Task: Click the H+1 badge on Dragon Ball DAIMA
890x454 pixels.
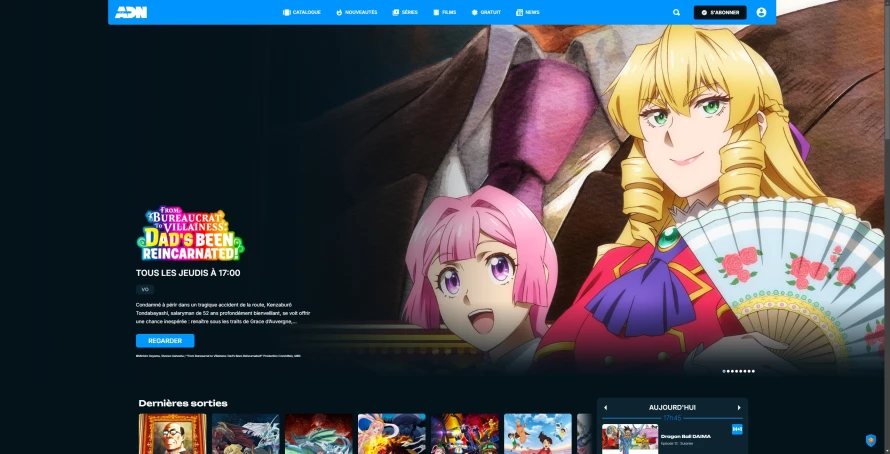Action: pyautogui.click(x=737, y=430)
